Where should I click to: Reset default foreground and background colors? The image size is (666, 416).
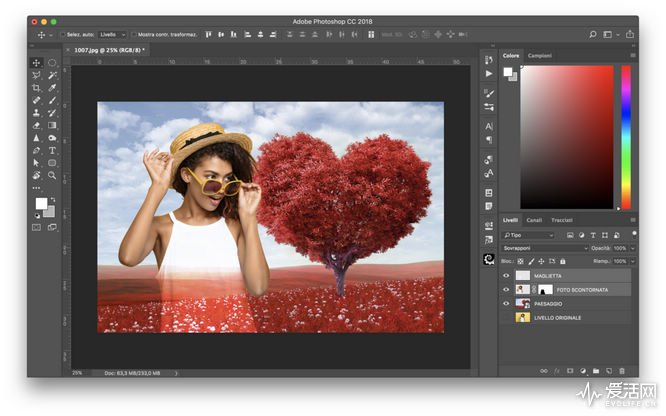coord(37,216)
